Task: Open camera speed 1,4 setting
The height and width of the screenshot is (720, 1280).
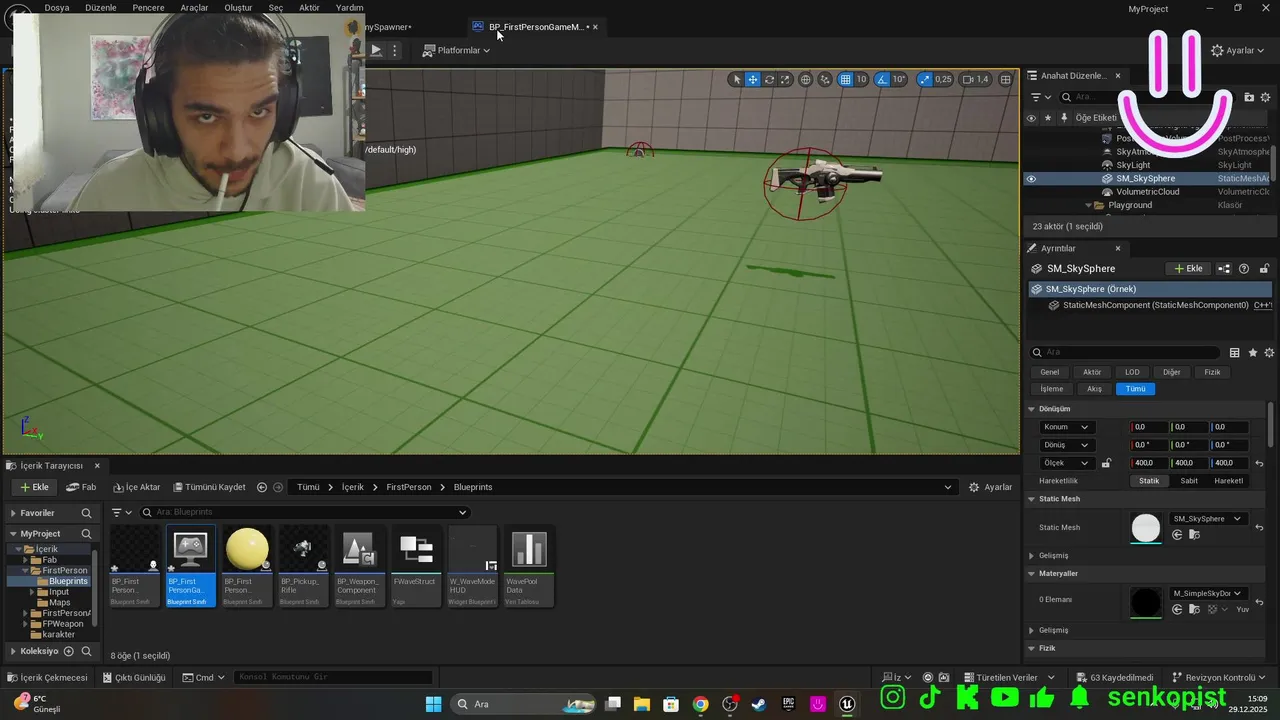Action: [975, 79]
